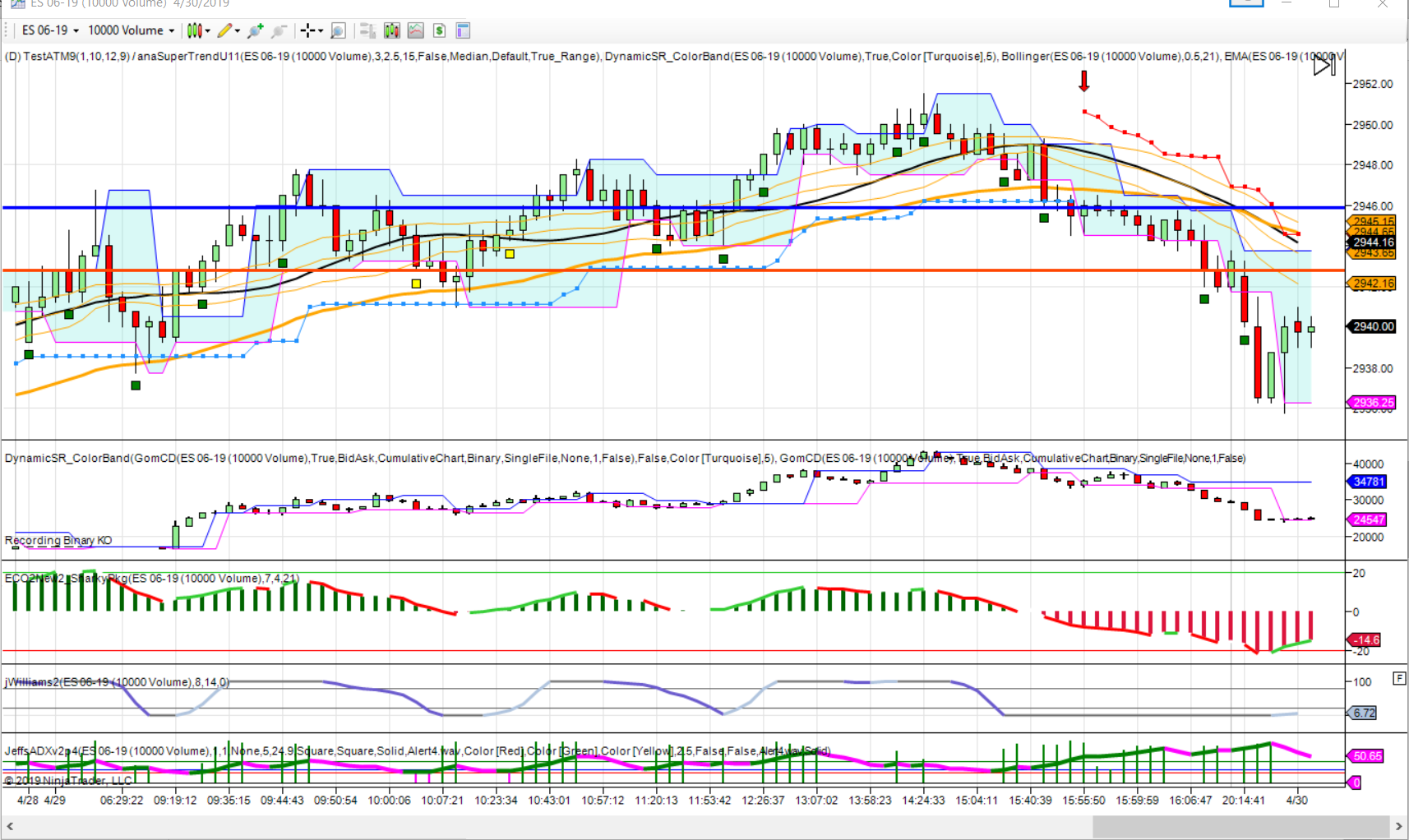Click the 2944.16 black price marker
The height and width of the screenshot is (840, 1409).
[1374, 242]
